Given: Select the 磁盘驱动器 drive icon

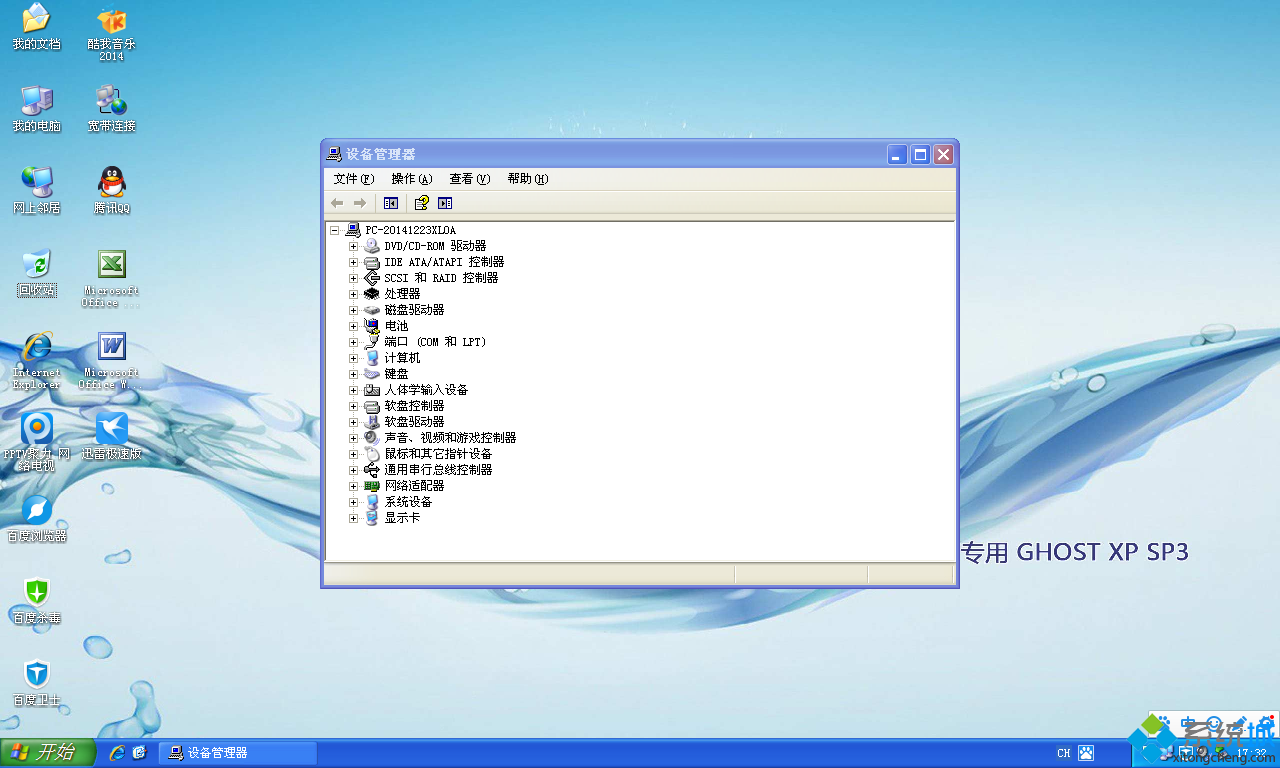Looking at the screenshot, I should tap(371, 310).
